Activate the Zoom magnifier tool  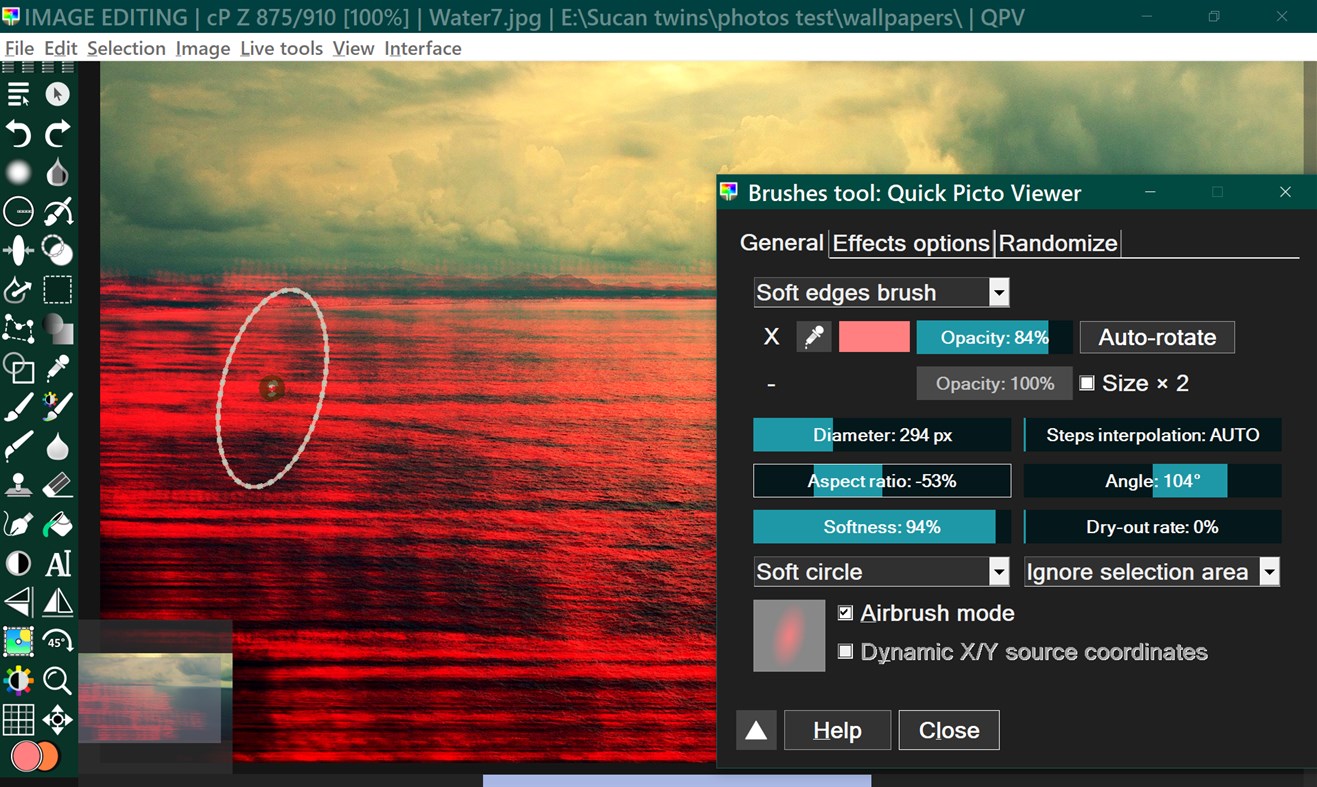tap(57, 680)
